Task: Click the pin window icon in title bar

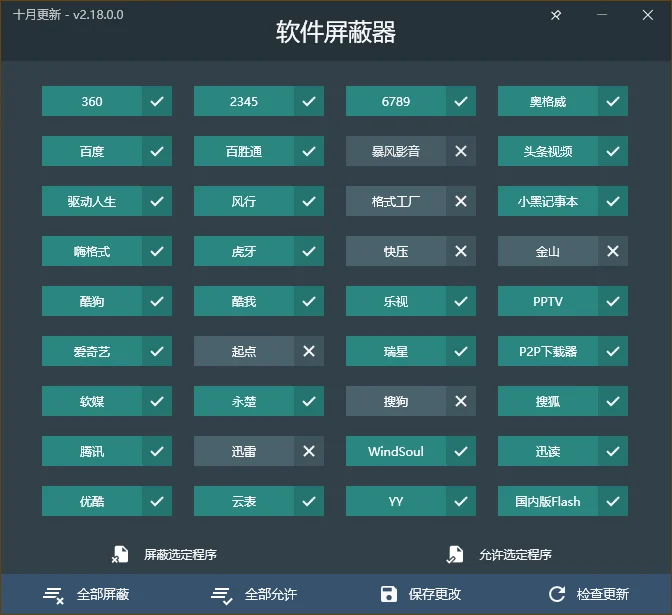Action: tap(556, 15)
